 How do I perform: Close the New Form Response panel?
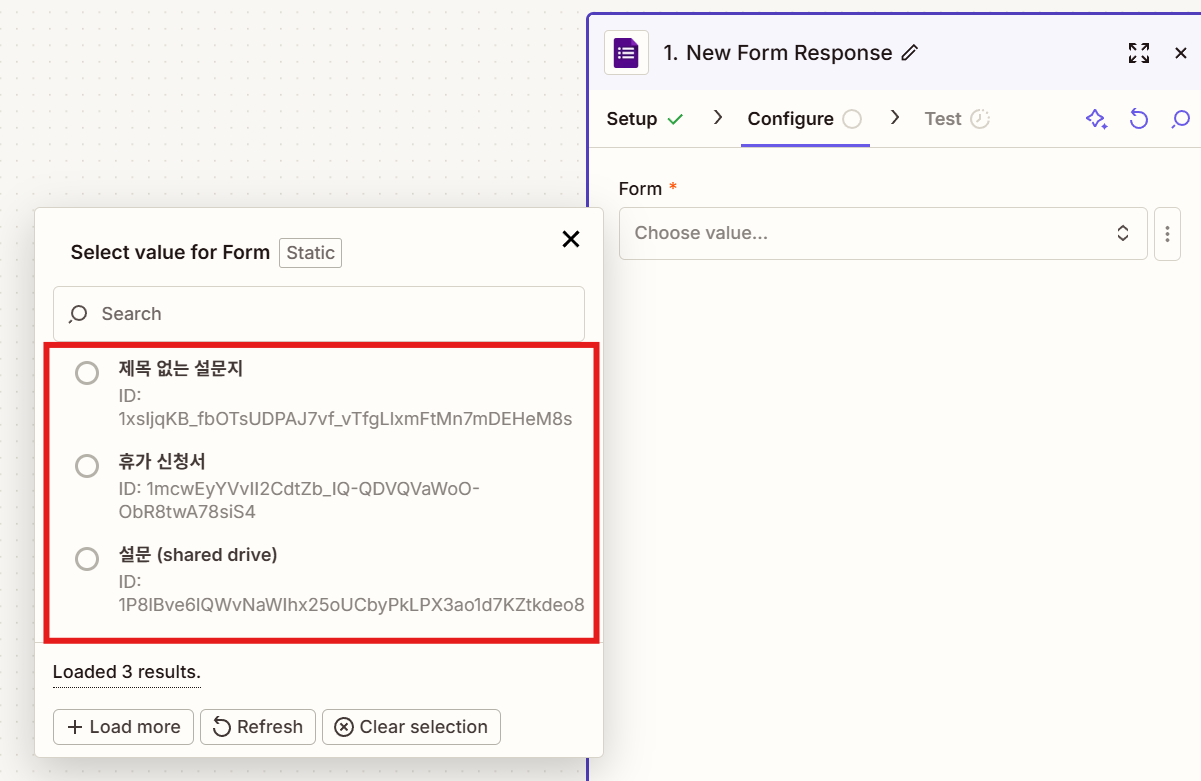tap(1181, 53)
